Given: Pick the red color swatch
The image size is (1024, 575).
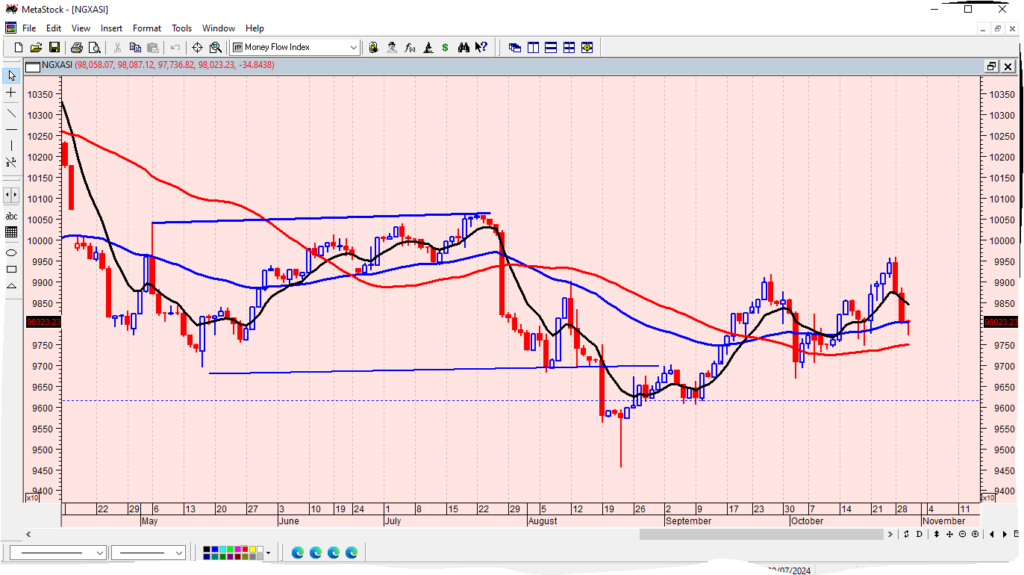Looking at the screenshot, I should [246, 549].
